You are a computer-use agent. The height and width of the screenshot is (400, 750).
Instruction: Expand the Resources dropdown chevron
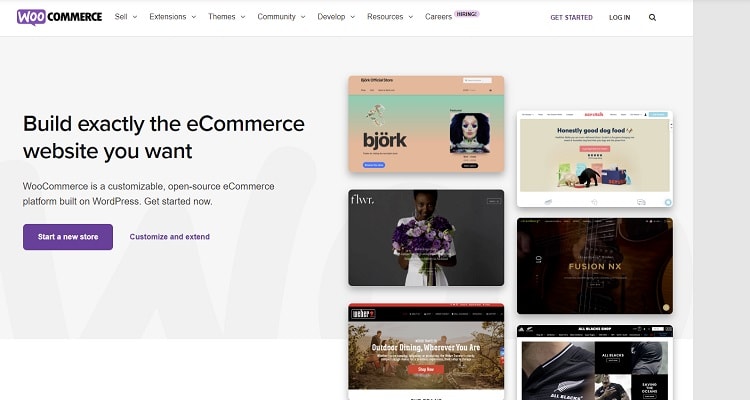tap(411, 17)
